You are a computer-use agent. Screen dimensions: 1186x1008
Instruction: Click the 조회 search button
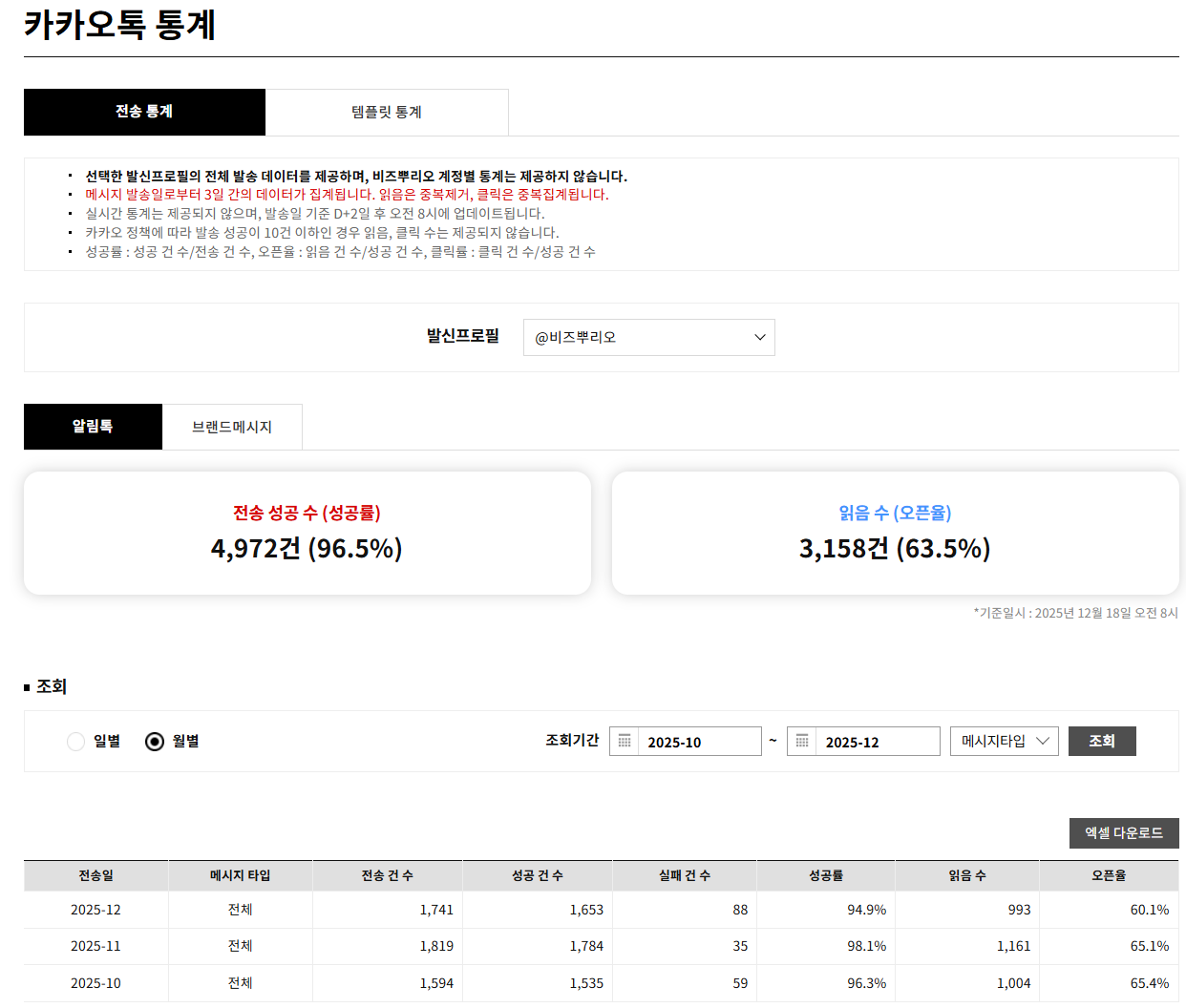[1102, 742]
